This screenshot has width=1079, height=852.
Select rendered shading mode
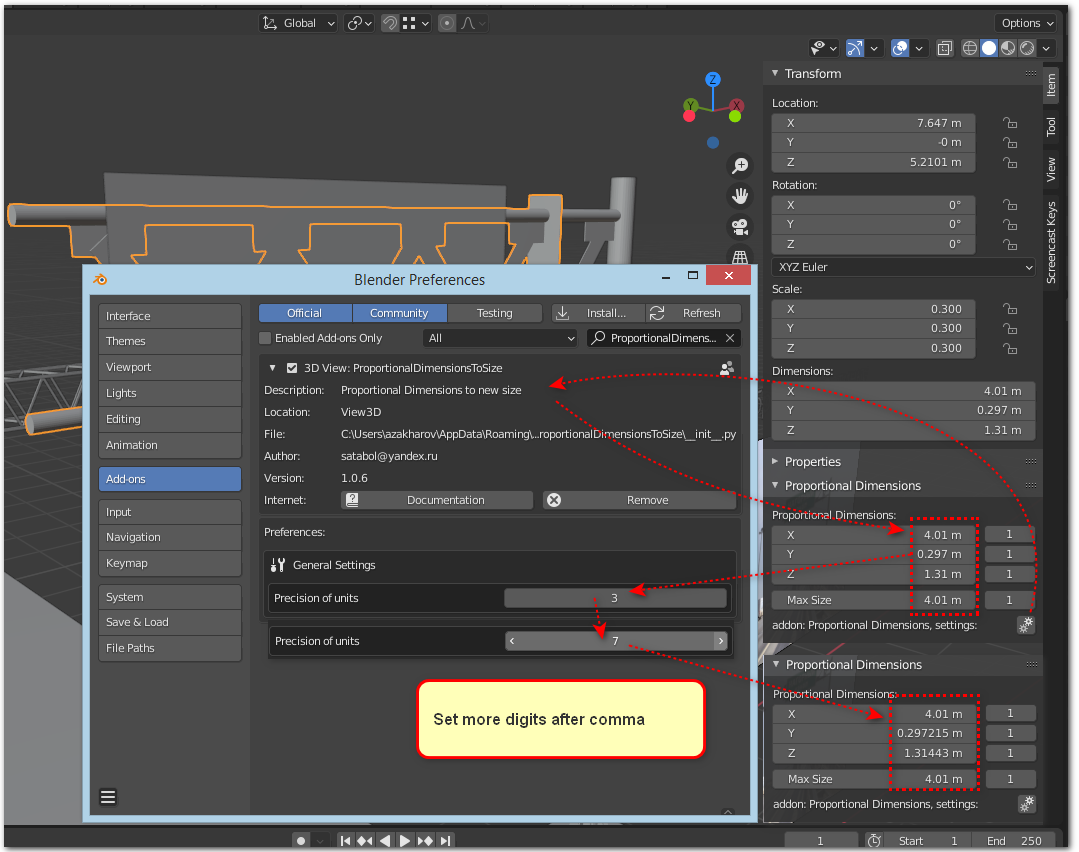(1027, 48)
